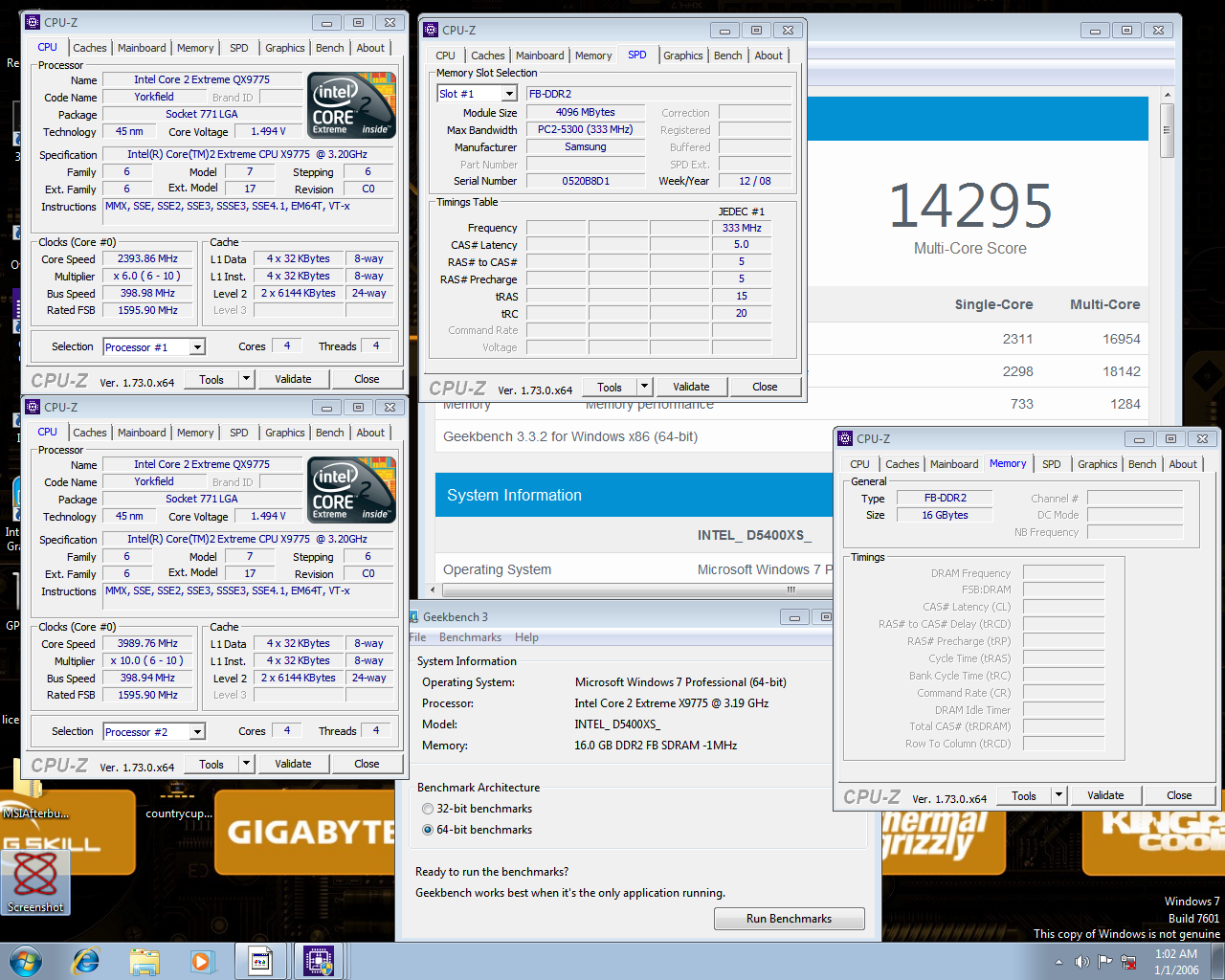Click CPU-Z title bar icon of Memory window
Viewport: 1225px width, 980px height.
[x=845, y=438]
